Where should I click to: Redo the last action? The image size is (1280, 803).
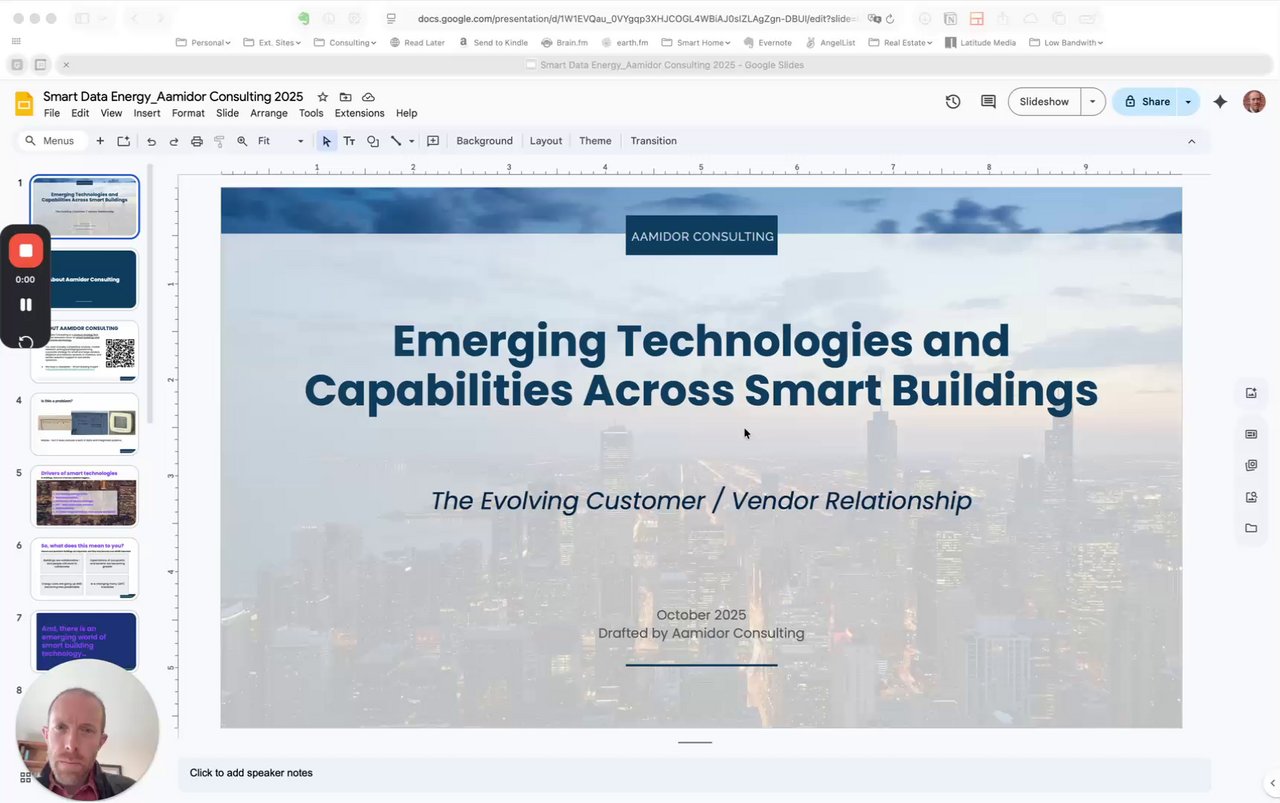point(173,141)
